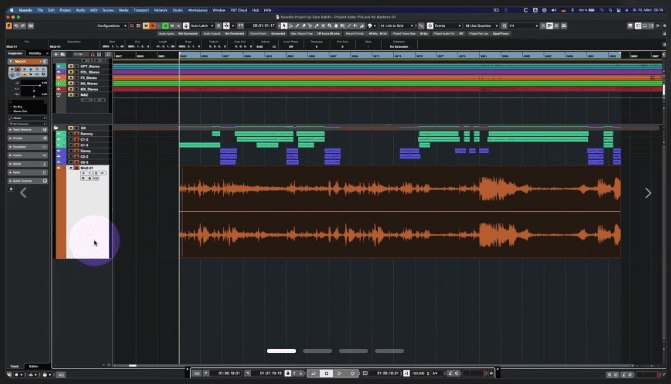Toggle global Mute state M button
Screen dimensions: 671x384
click(146, 26)
